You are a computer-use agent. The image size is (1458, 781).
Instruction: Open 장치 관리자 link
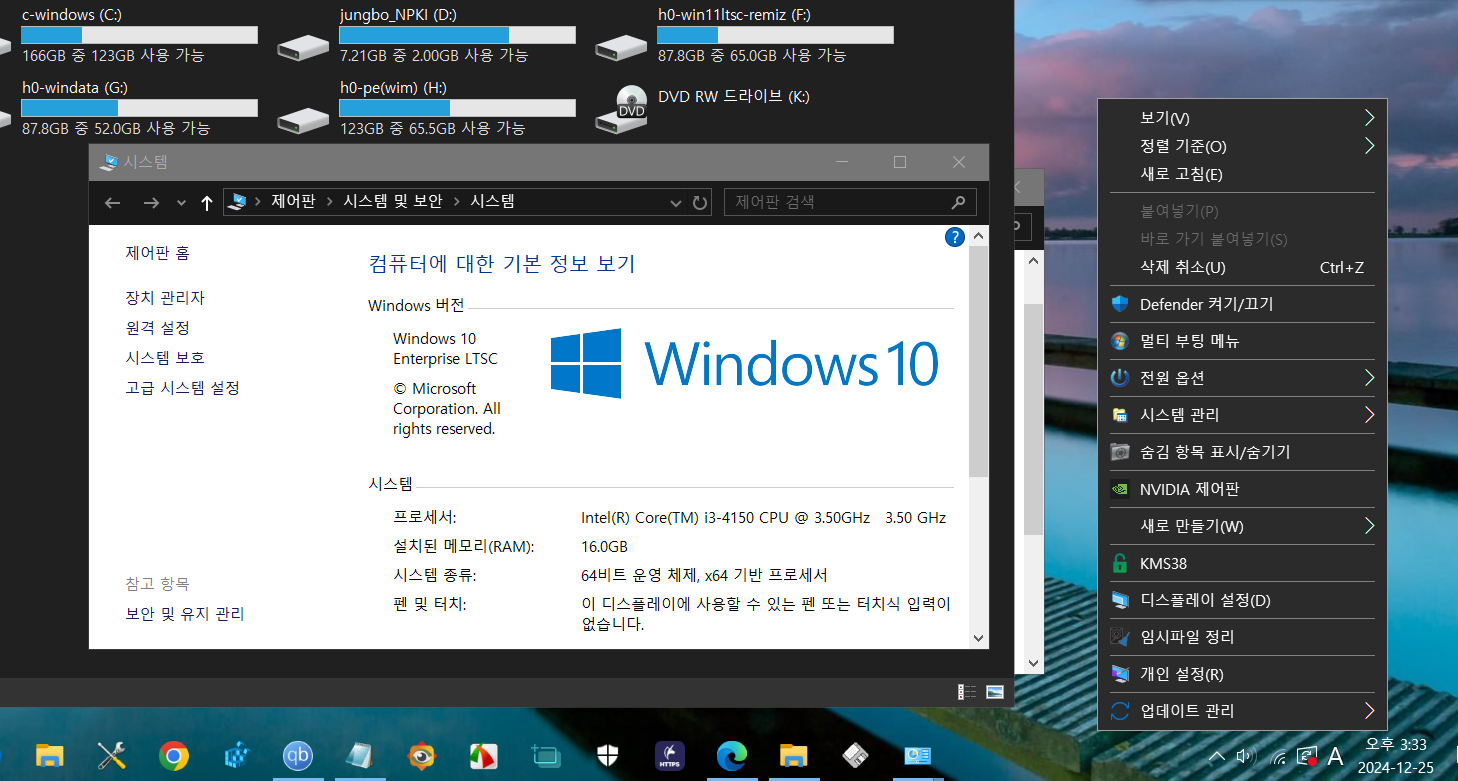click(x=165, y=298)
